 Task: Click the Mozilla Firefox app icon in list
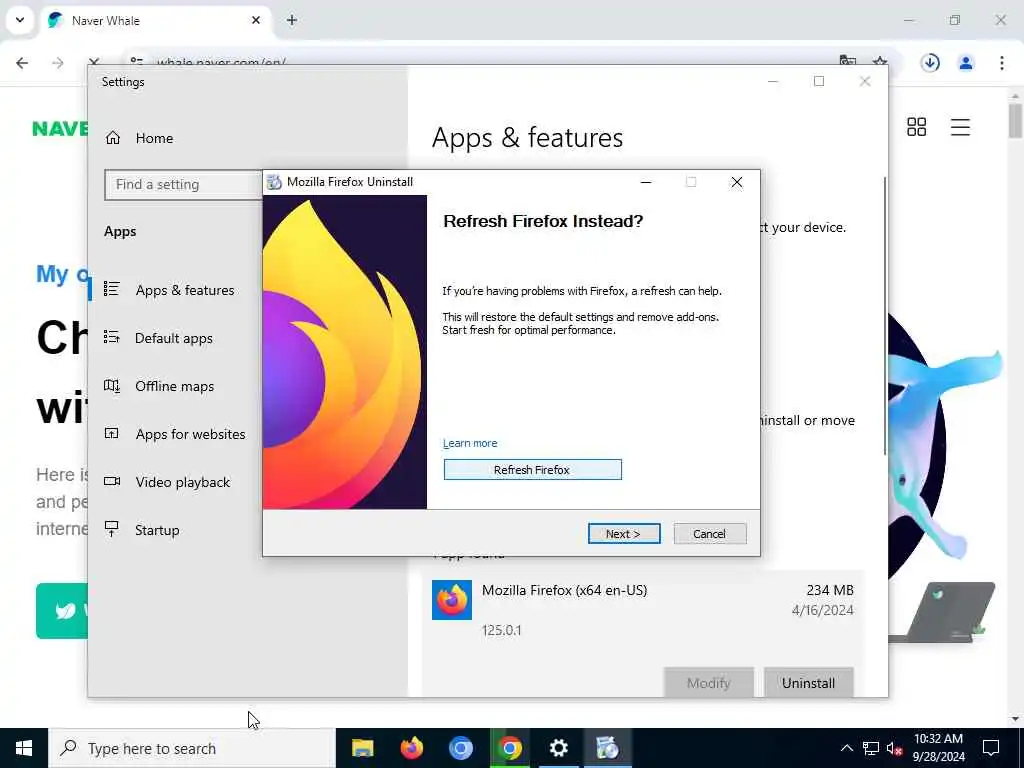click(452, 600)
